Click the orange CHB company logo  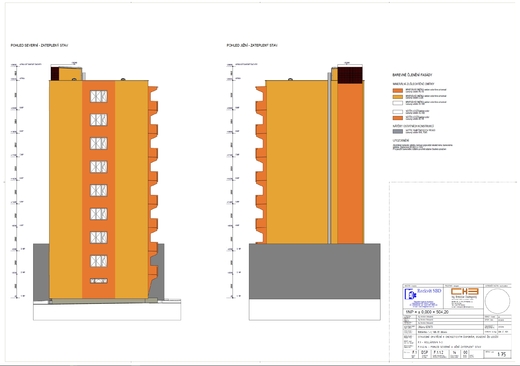tap(465, 291)
